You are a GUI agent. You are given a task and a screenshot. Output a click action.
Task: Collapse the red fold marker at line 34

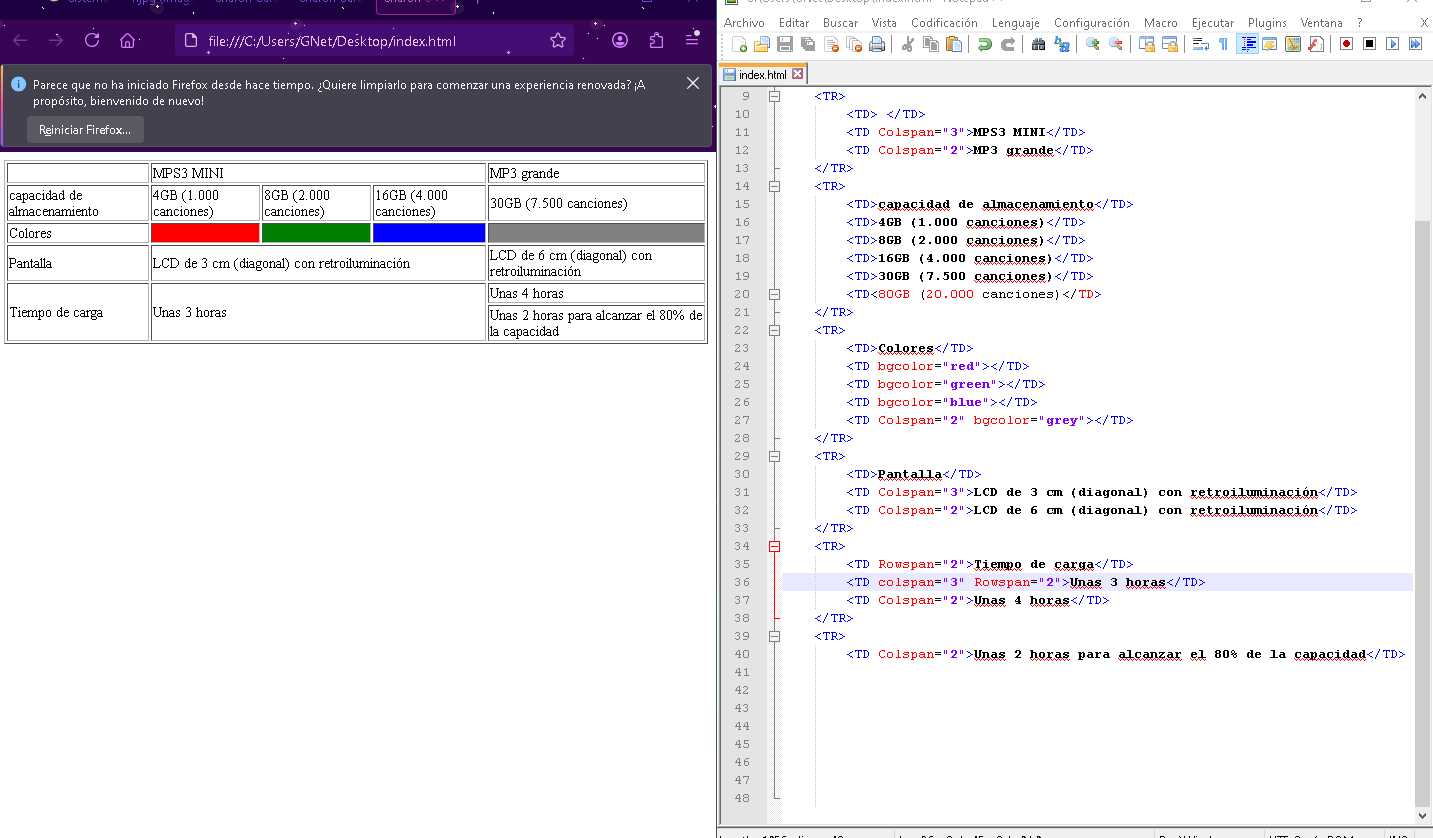coord(774,546)
